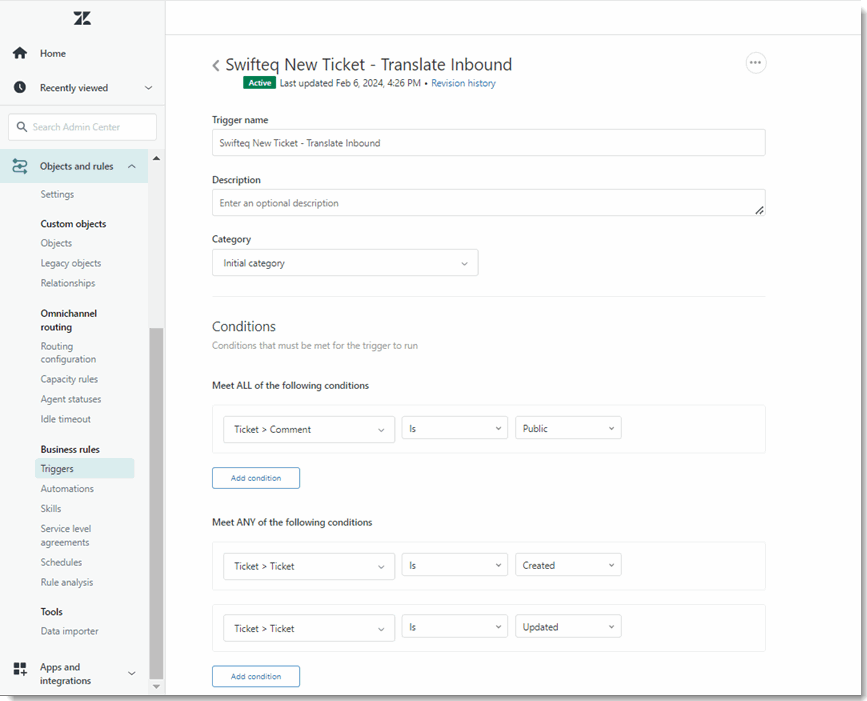Click the search magnifier icon
Viewport: 867px width, 701px height.
pos(22,127)
